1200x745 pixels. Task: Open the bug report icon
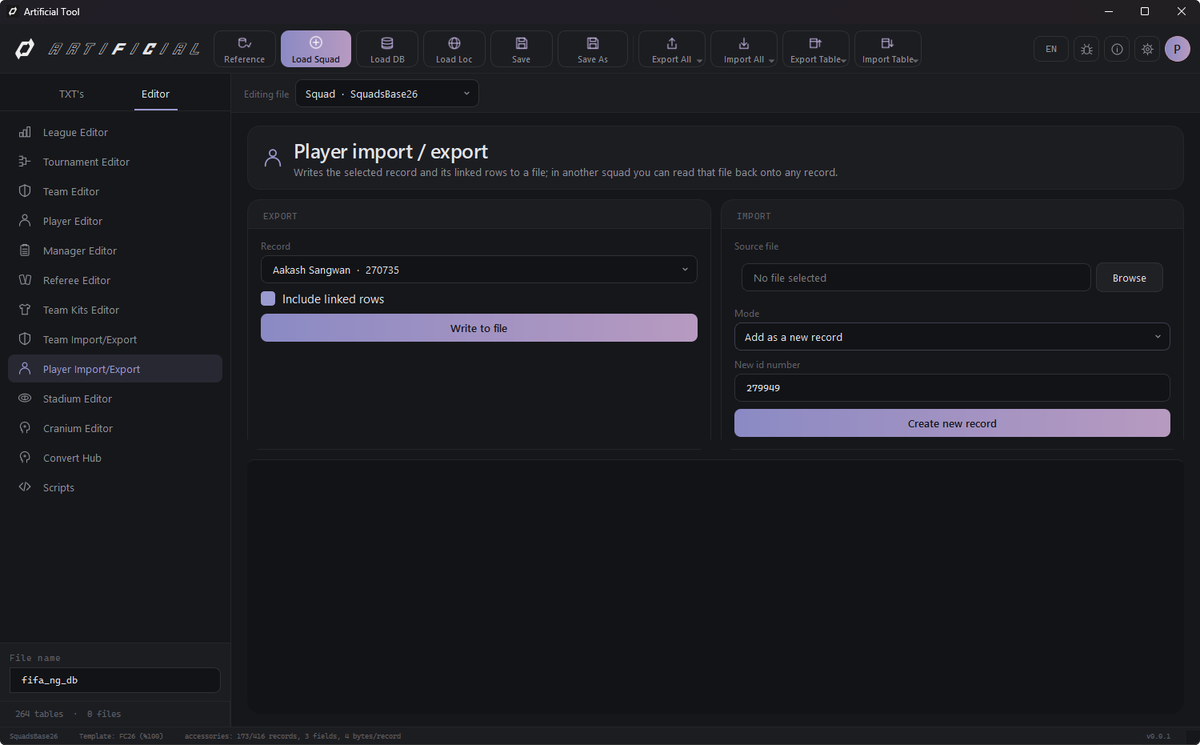pyautogui.click(x=1086, y=49)
